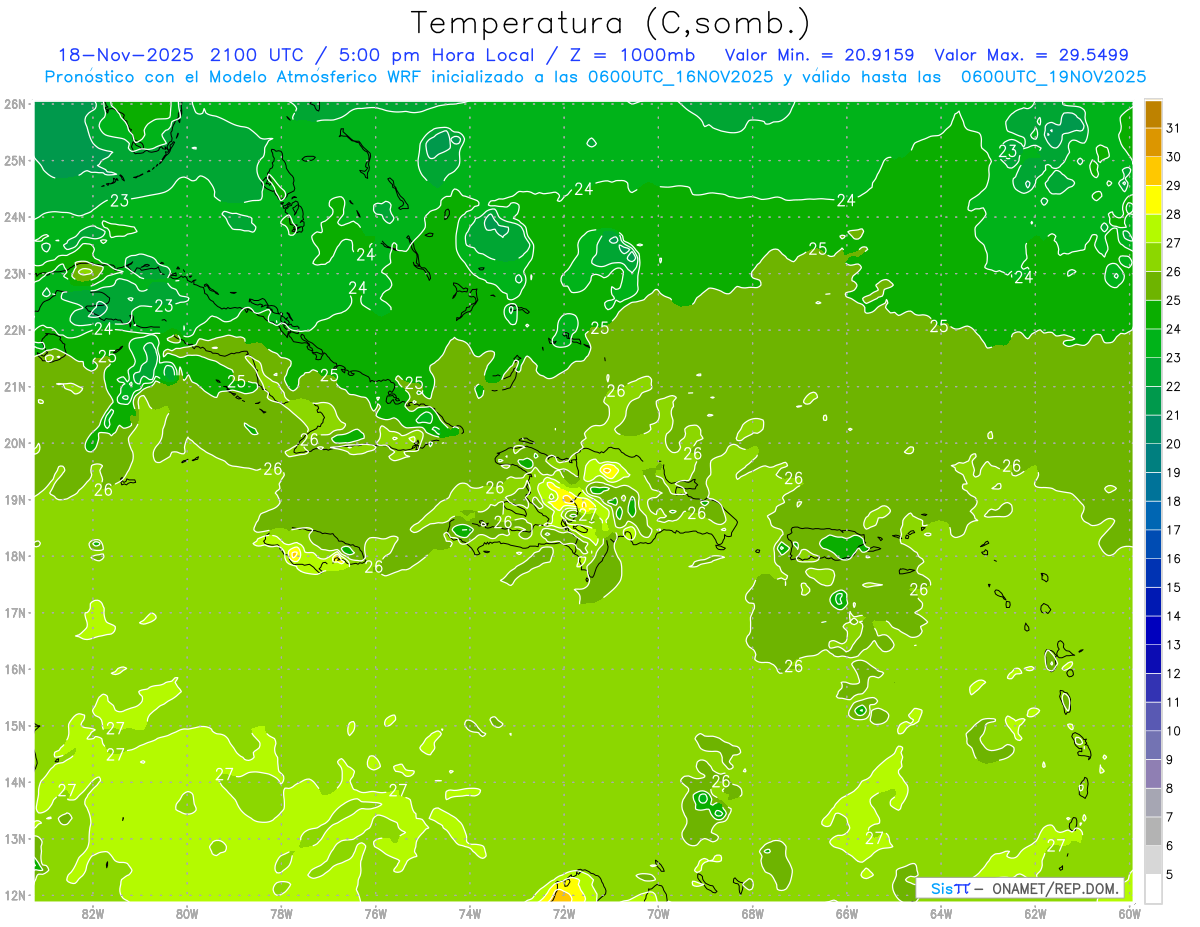Image resolution: width=1200 pixels, height=927 pixels.
Task: Pick the yellow colorbar segment between 28 and 29
Action: pos(1154,201)
